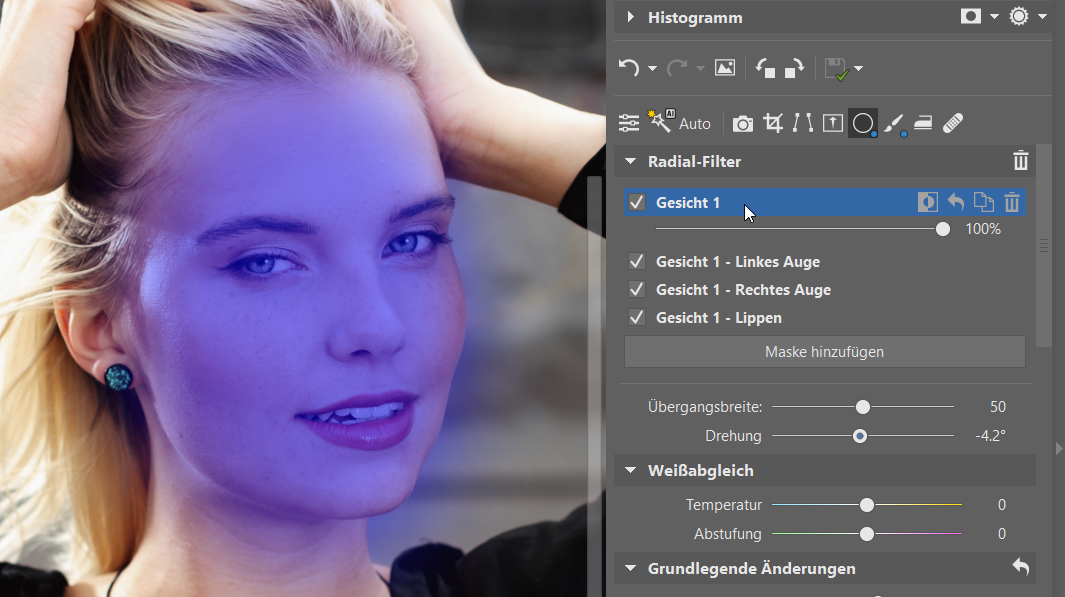The height and width of the screenshot is (597, 1065).
Task: Click the Maske hinzufügen button
Action: (x=824, y=352)
